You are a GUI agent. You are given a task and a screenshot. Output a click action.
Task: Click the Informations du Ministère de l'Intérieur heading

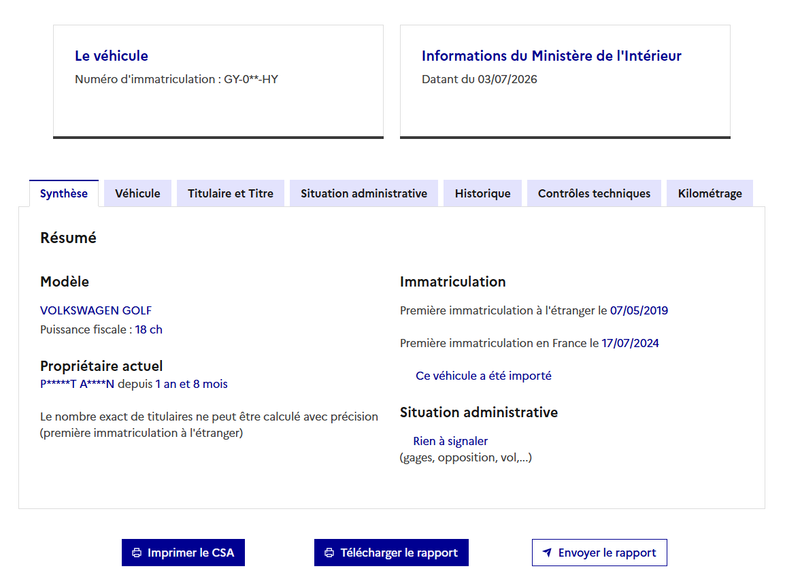552,56
